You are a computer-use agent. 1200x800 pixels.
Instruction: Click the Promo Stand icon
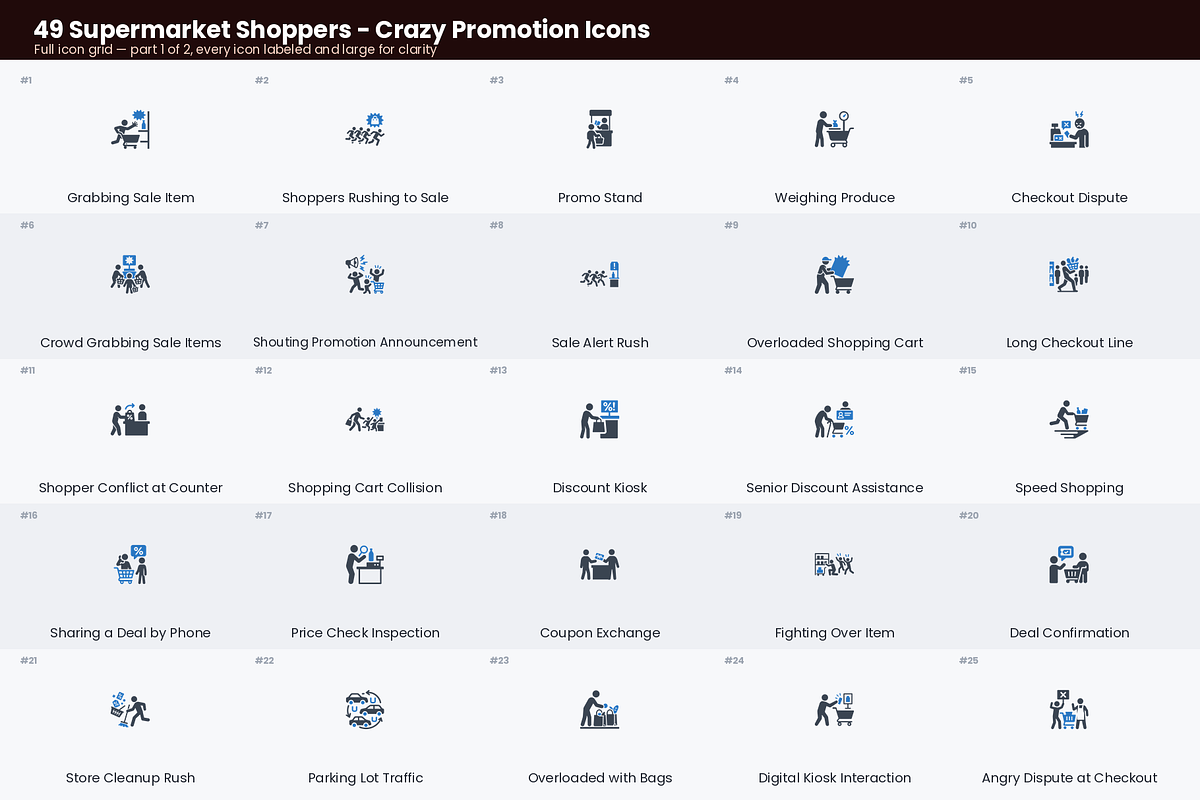[x=600, y=130]
